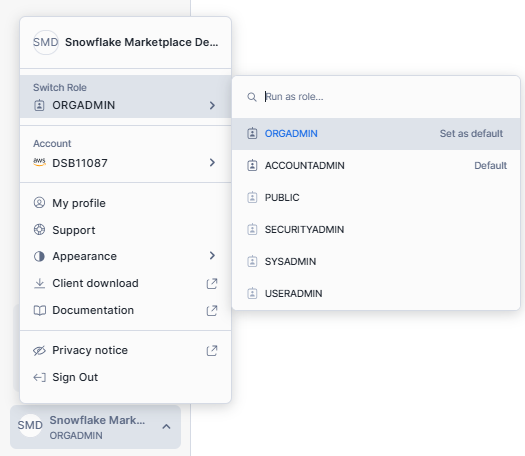Image resolution: width=525 pixels, height=456 pixels.
Task: Open the Support menu entry
Action: 126,230
